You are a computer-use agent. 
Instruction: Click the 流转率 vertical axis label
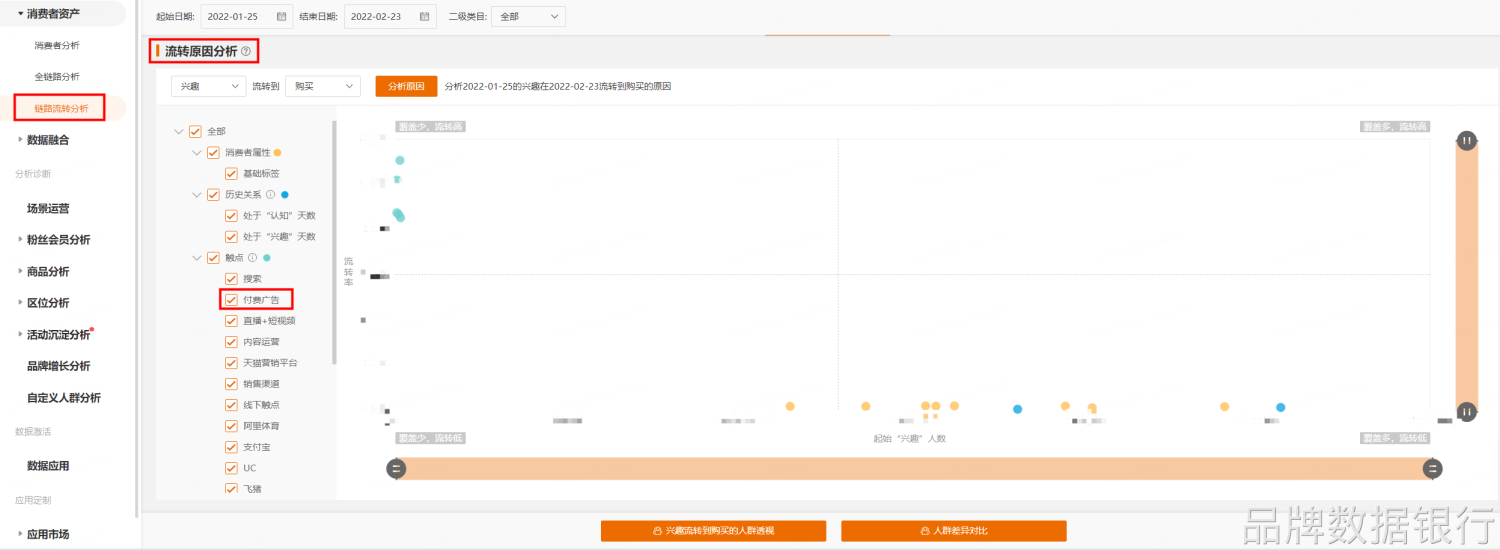point(348,272)
